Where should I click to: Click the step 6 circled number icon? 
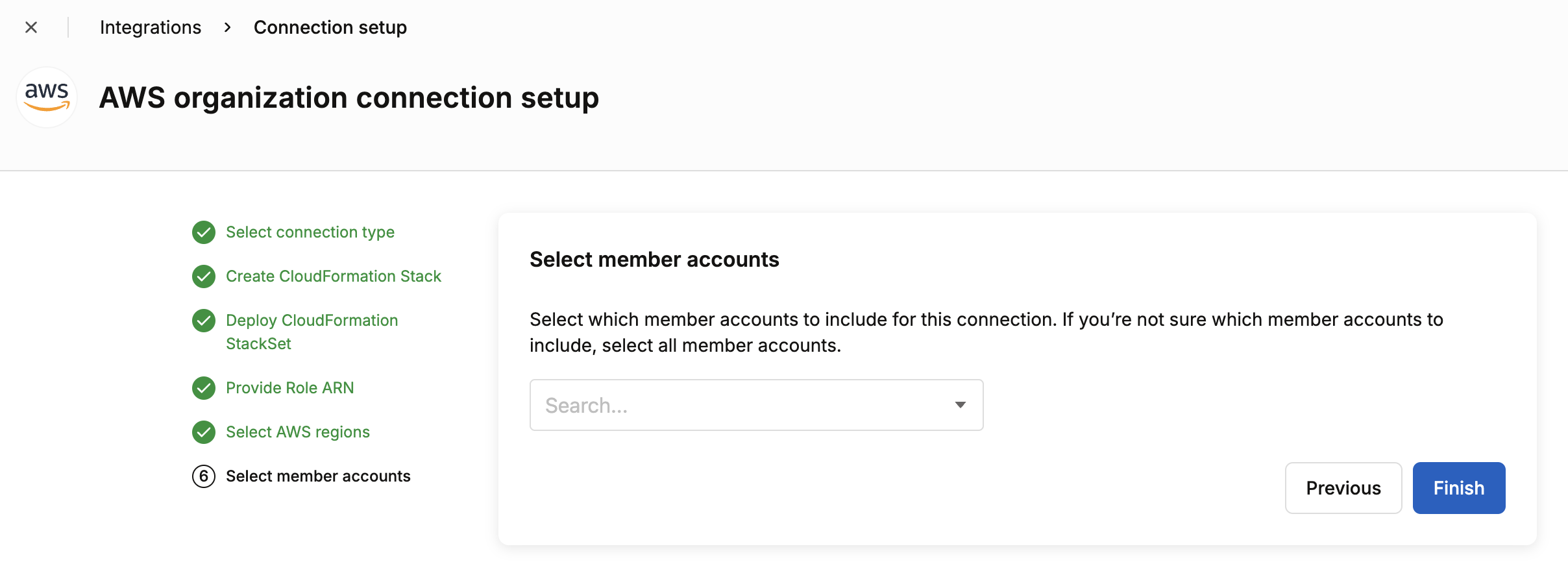204,476
